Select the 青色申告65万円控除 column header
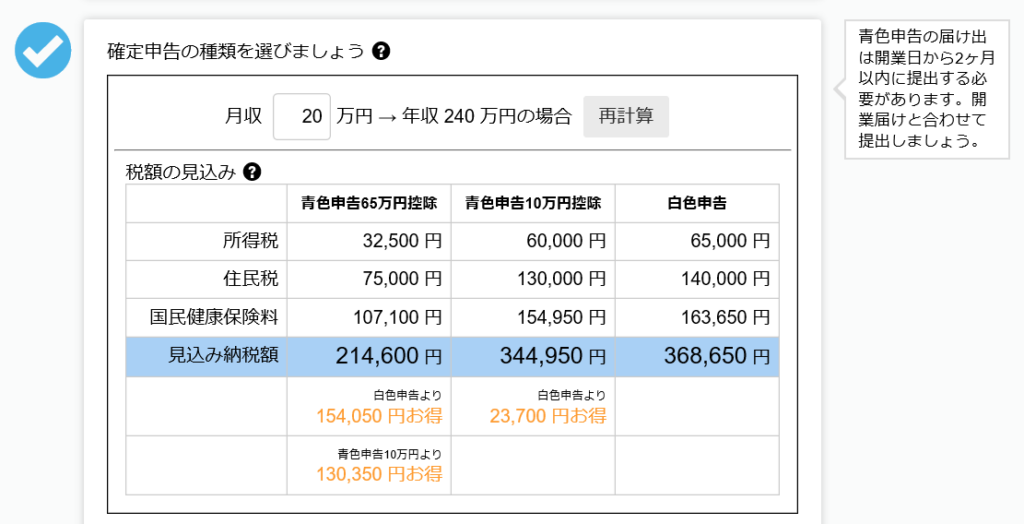 tap(369, 203)
